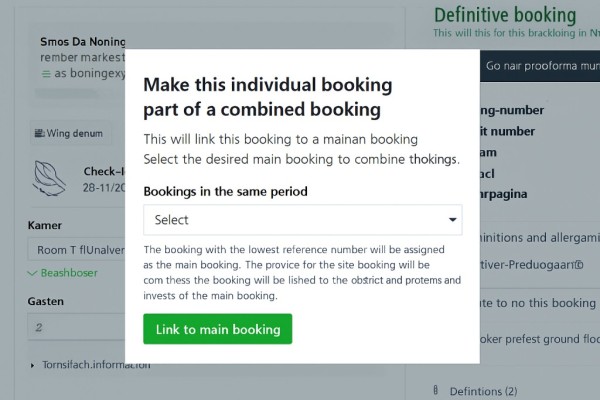
Task: Open the Definitions (2) link
Action: (483, 390)
